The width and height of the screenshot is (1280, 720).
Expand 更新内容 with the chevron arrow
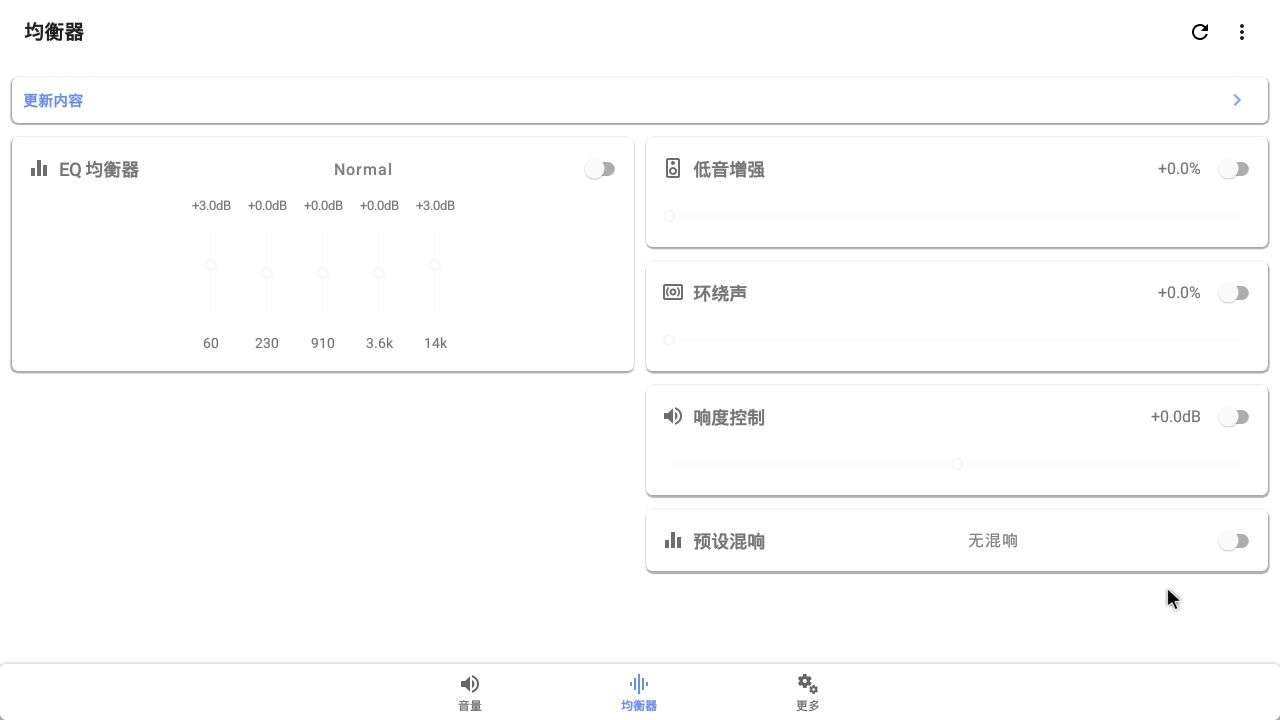tap(1237, 100)
